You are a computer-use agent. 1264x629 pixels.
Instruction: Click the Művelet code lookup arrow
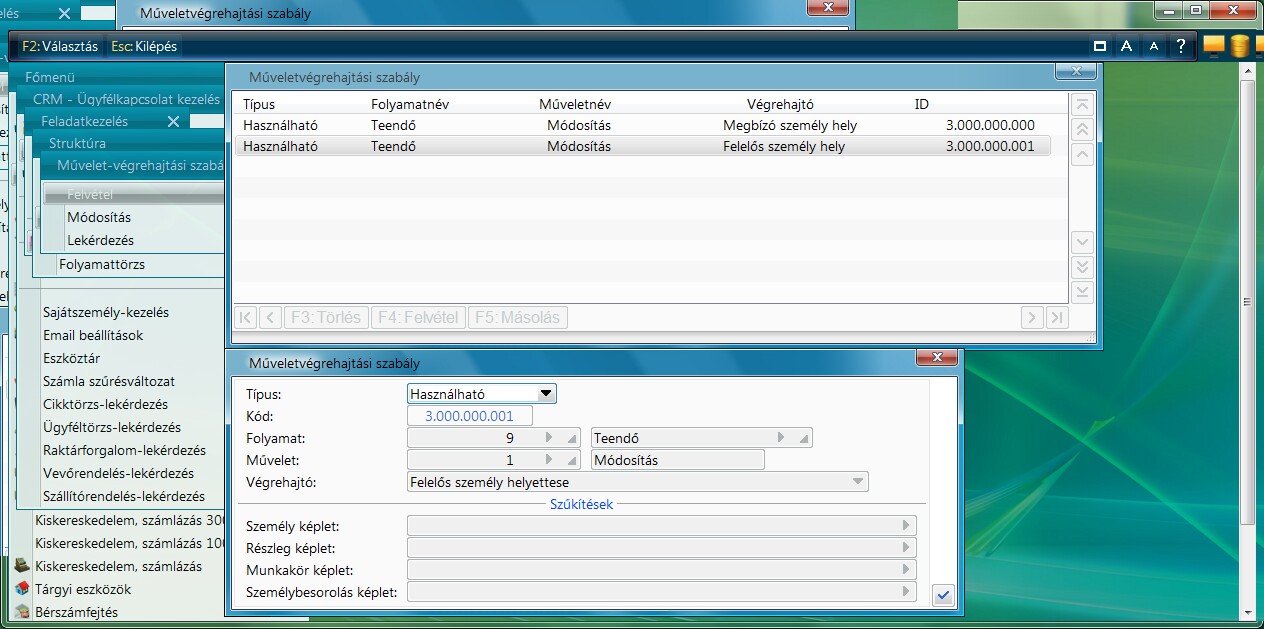tap(548, 460)
